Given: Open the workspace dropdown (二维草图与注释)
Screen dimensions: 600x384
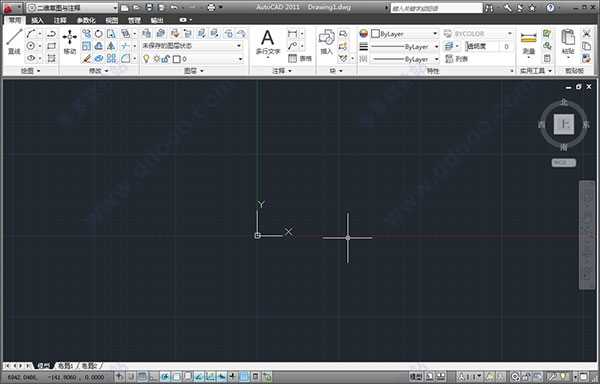Looking at the screenshot, I should [72, 8].
